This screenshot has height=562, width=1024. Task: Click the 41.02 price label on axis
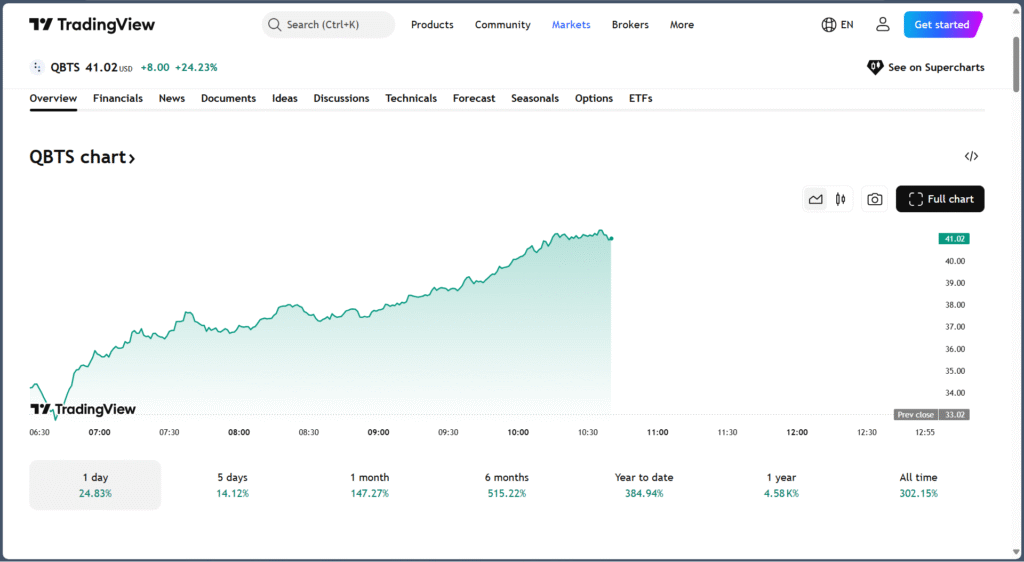click(x=954, y=239)
